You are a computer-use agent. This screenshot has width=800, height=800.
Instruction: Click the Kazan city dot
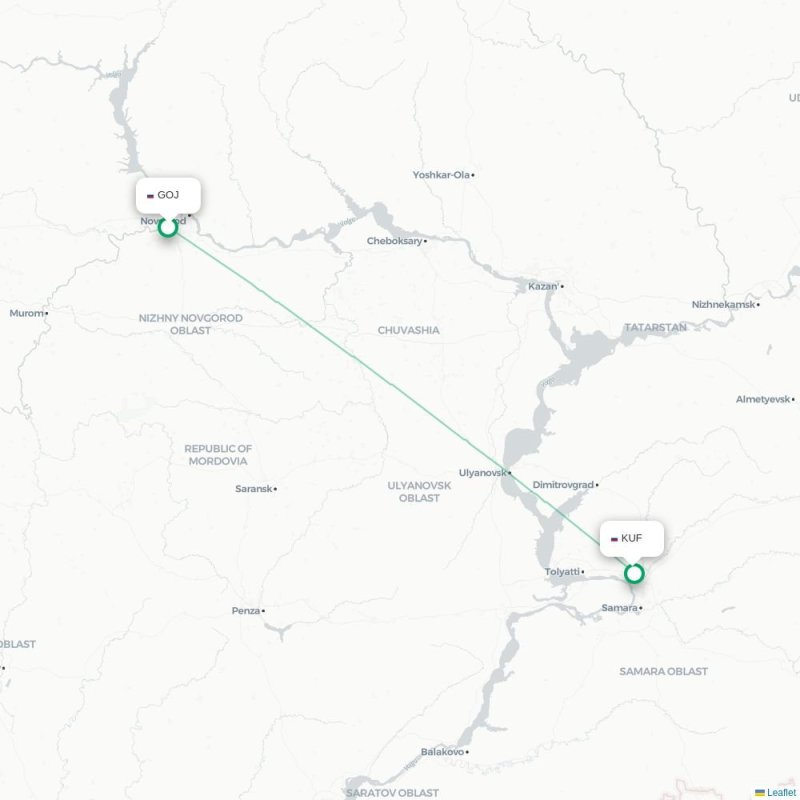point(562,287)
